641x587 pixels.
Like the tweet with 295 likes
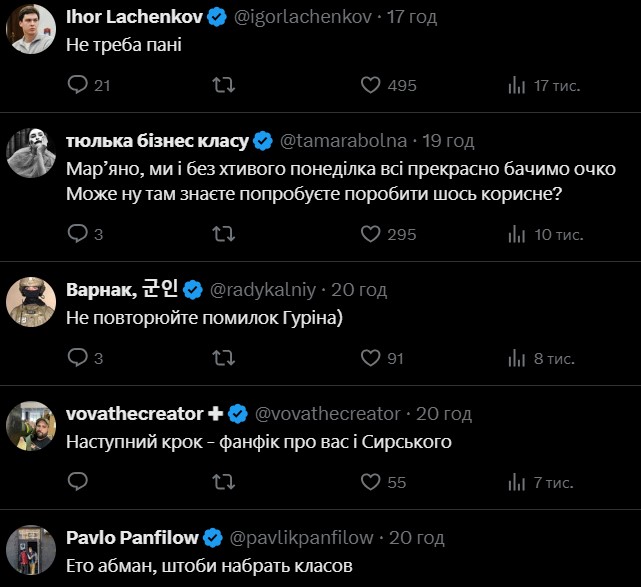pos(371,234)
